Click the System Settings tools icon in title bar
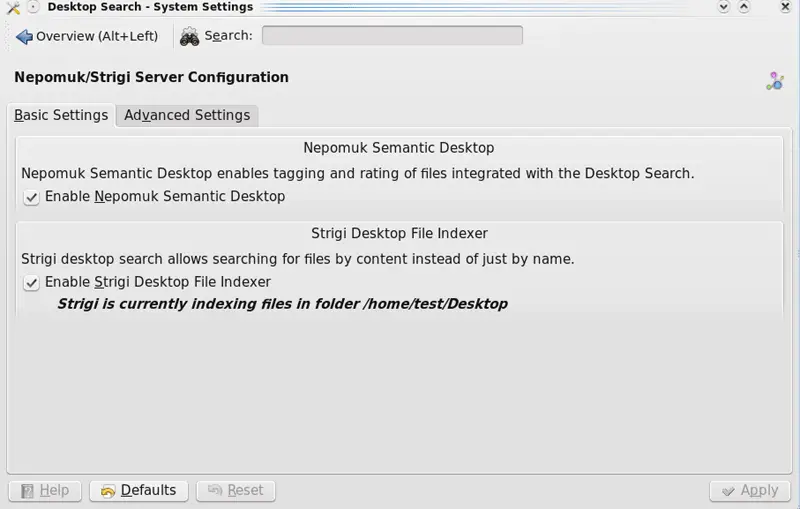 (x=14, y=7)
